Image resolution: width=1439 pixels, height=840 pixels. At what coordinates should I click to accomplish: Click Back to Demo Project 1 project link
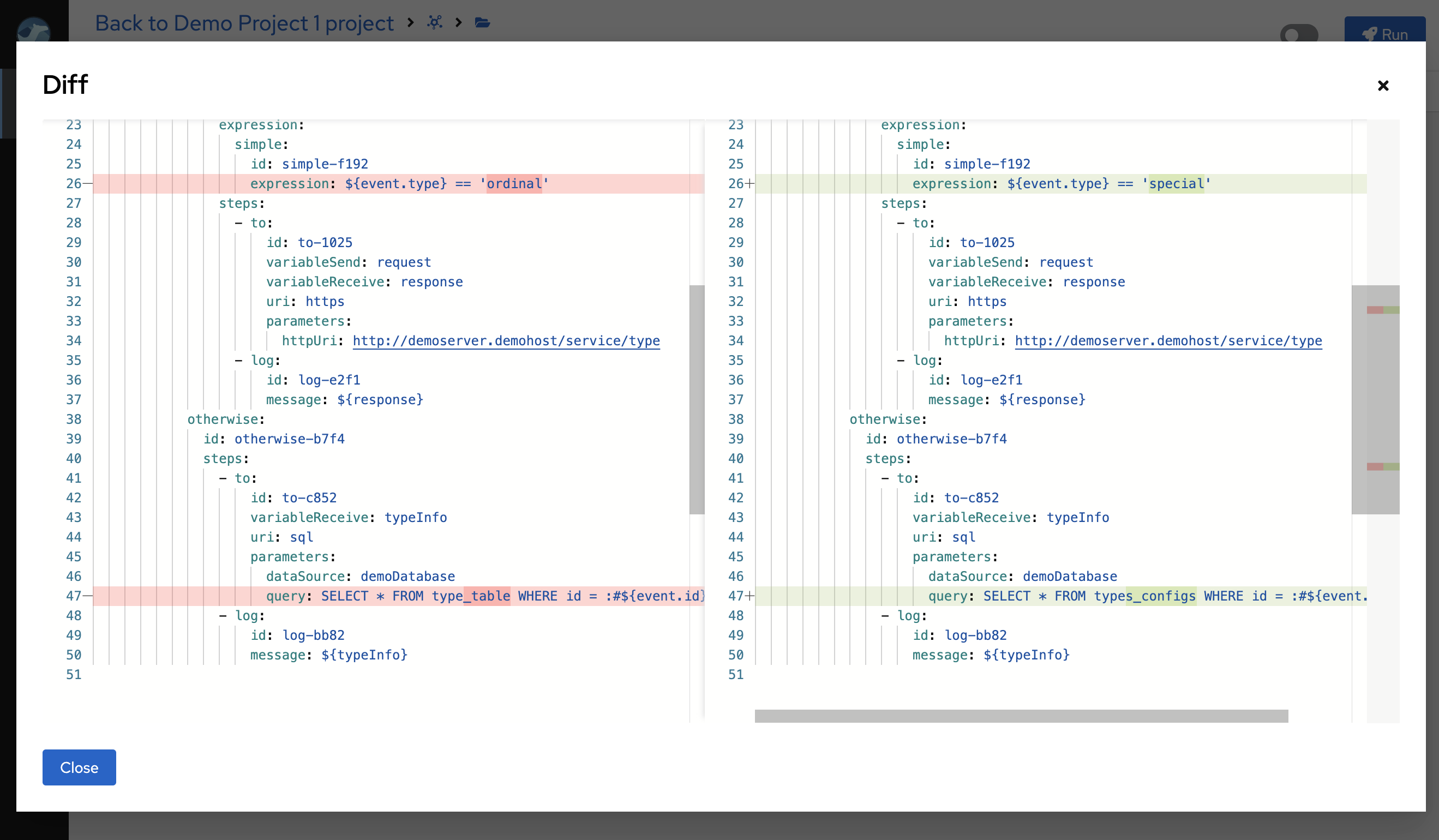click(244, 23)
